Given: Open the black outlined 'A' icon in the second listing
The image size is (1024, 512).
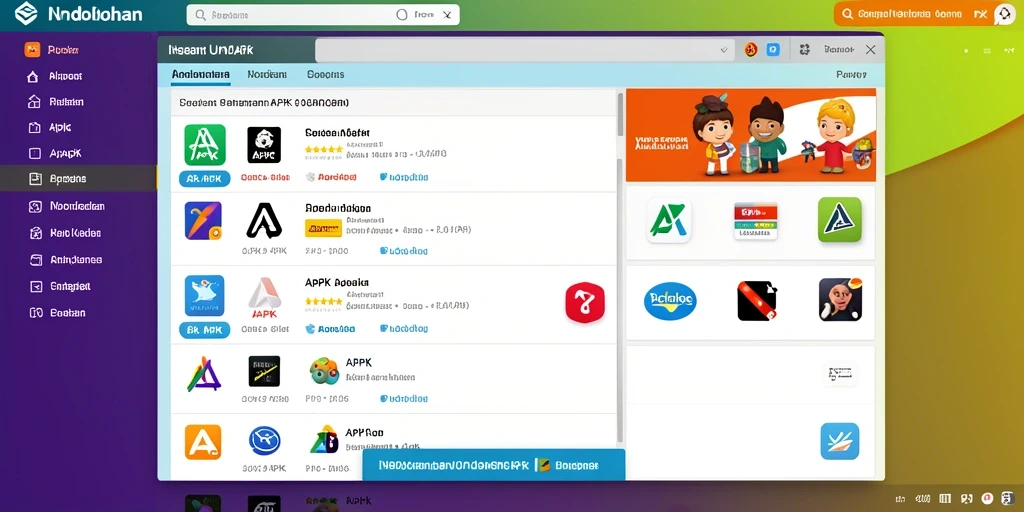Looking at the screenshot, I should (x=264, y=220).
